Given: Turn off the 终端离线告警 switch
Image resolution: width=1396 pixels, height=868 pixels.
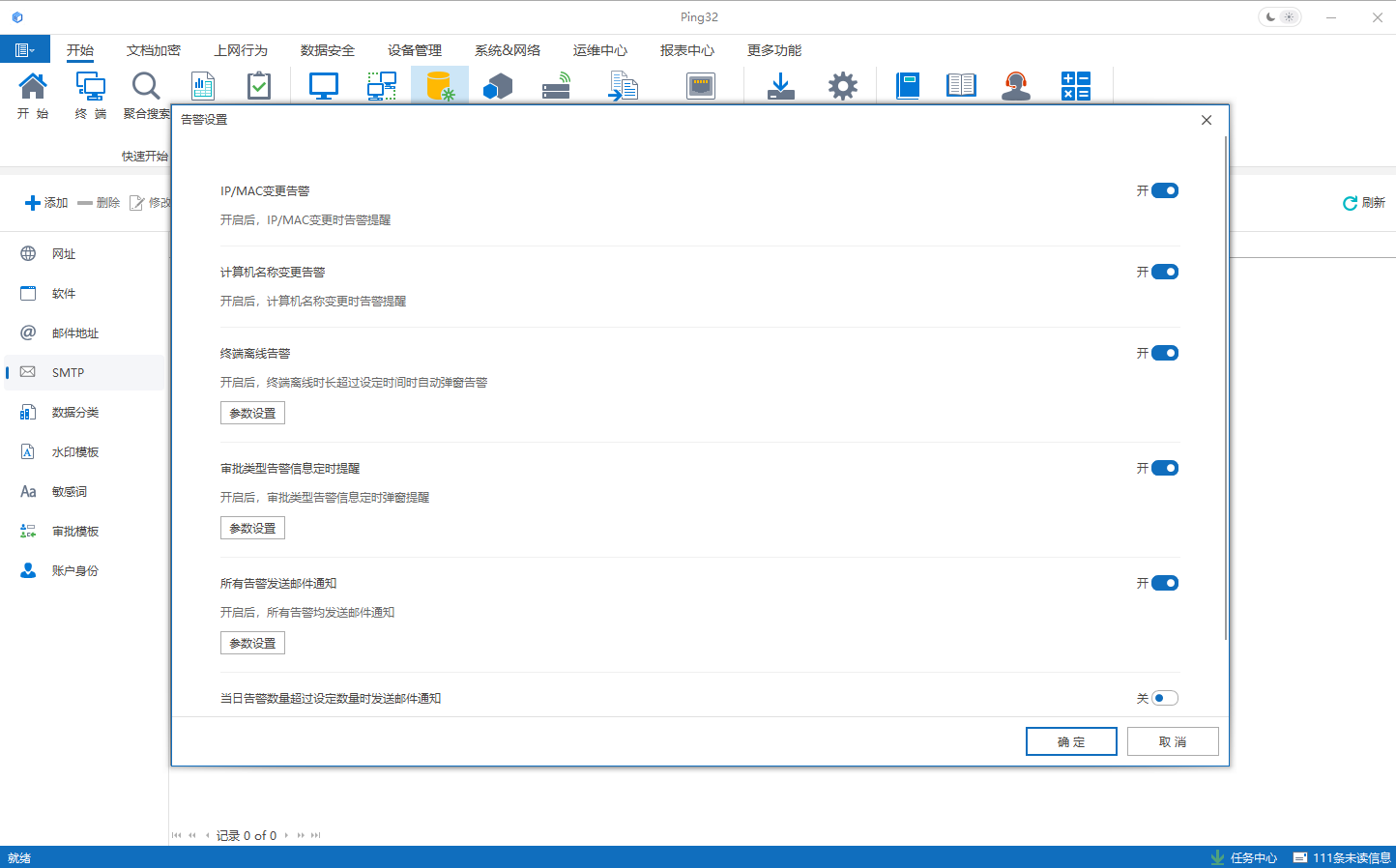Looking at the screenshot, I should click(x=1167, y=353).
